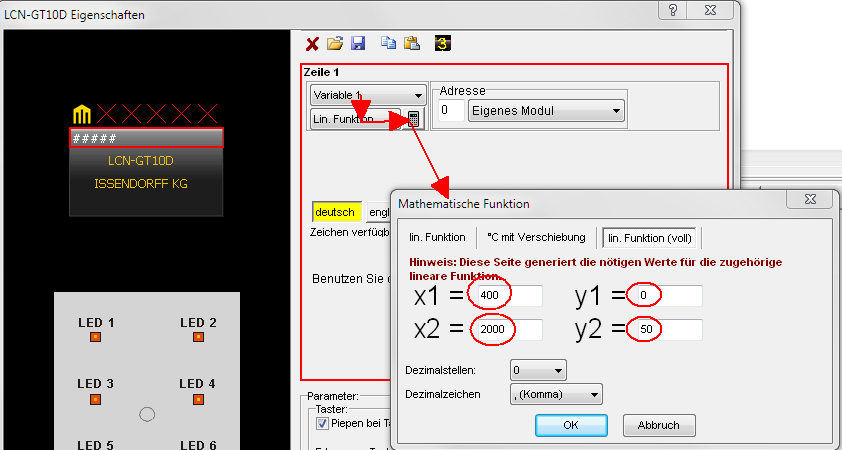The height and width of the screenshot is (450, 842).
Task: Click the yellow number 3 display icon
Action: click(x=442, y=44)
